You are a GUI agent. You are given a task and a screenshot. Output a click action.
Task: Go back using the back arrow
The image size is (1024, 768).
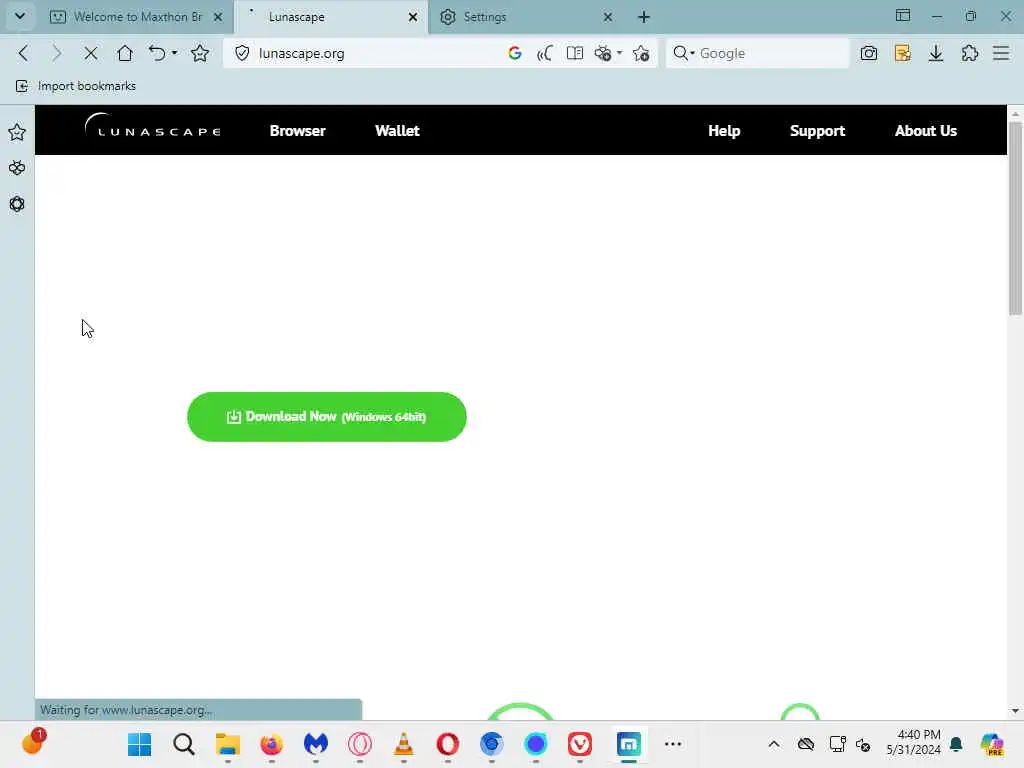(24, 53)
